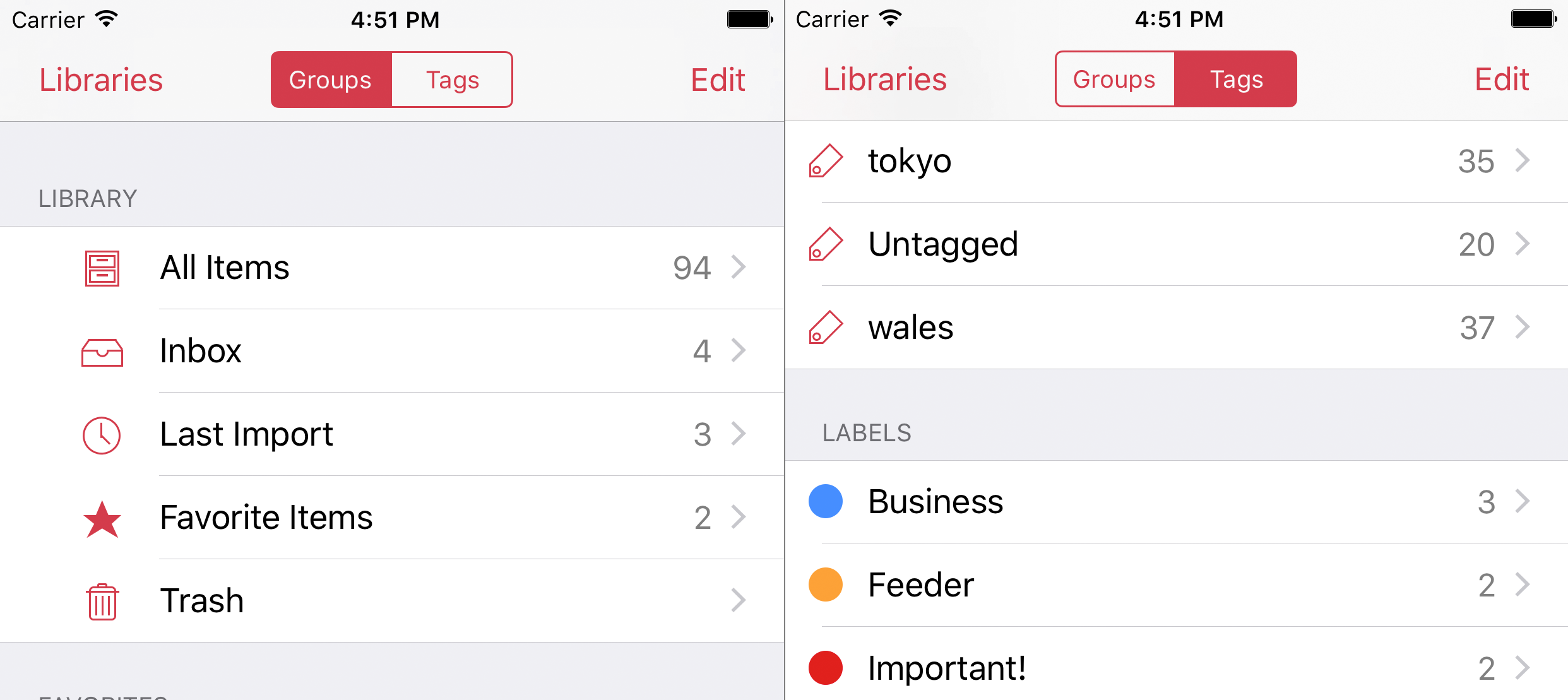
Task: Select the Last Import clock icon
Action: tap(102, 435)
